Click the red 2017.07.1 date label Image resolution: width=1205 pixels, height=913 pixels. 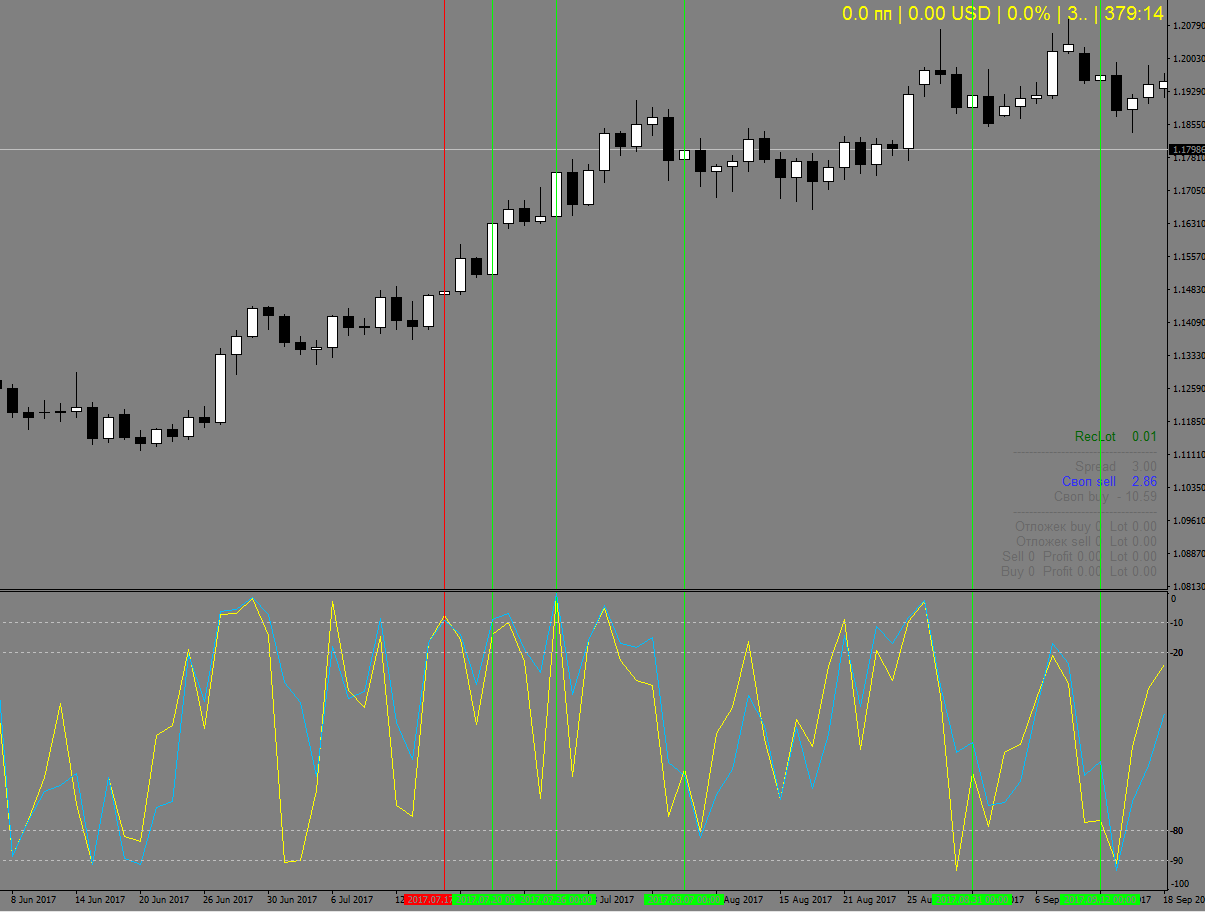(428, 900)
